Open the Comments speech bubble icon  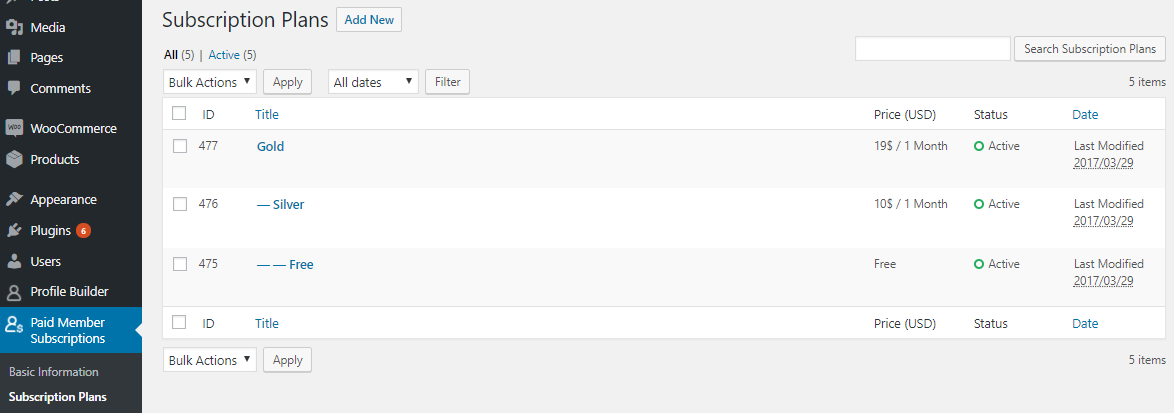click(x=14, y=88)
